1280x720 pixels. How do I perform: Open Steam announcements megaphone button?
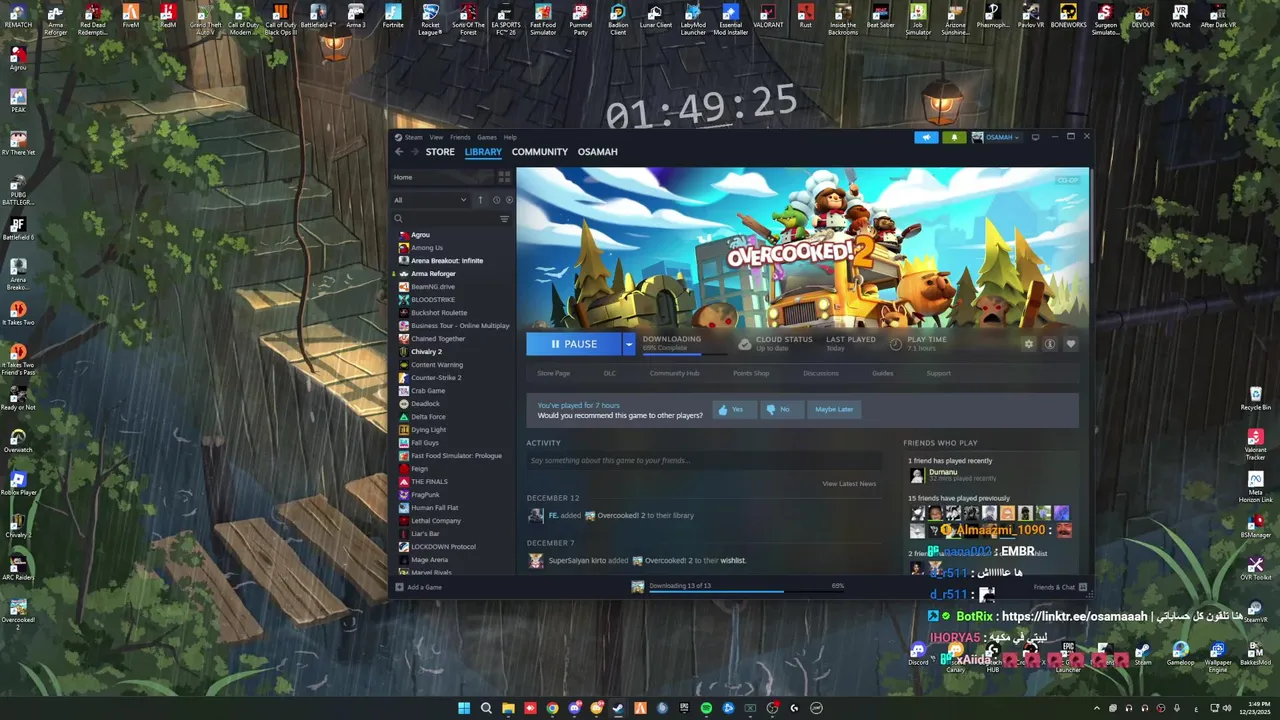click(x=926, y=137)
